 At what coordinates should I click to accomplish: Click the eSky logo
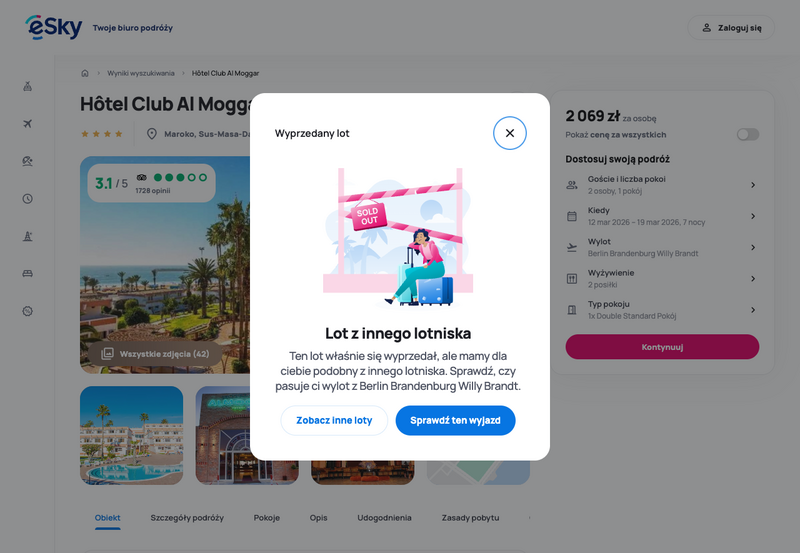point(54,27)
